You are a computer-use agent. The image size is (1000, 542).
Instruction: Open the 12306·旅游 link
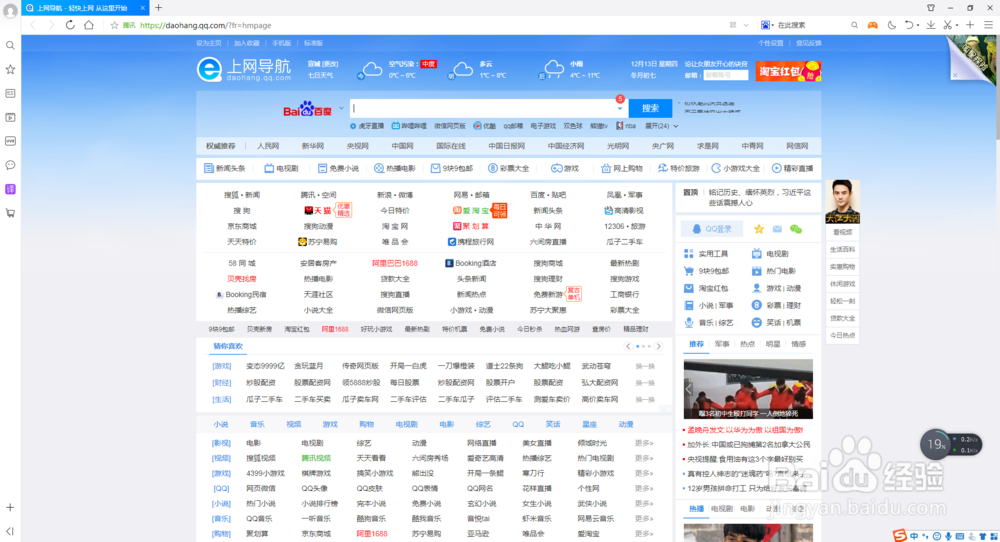pos(624,226)
